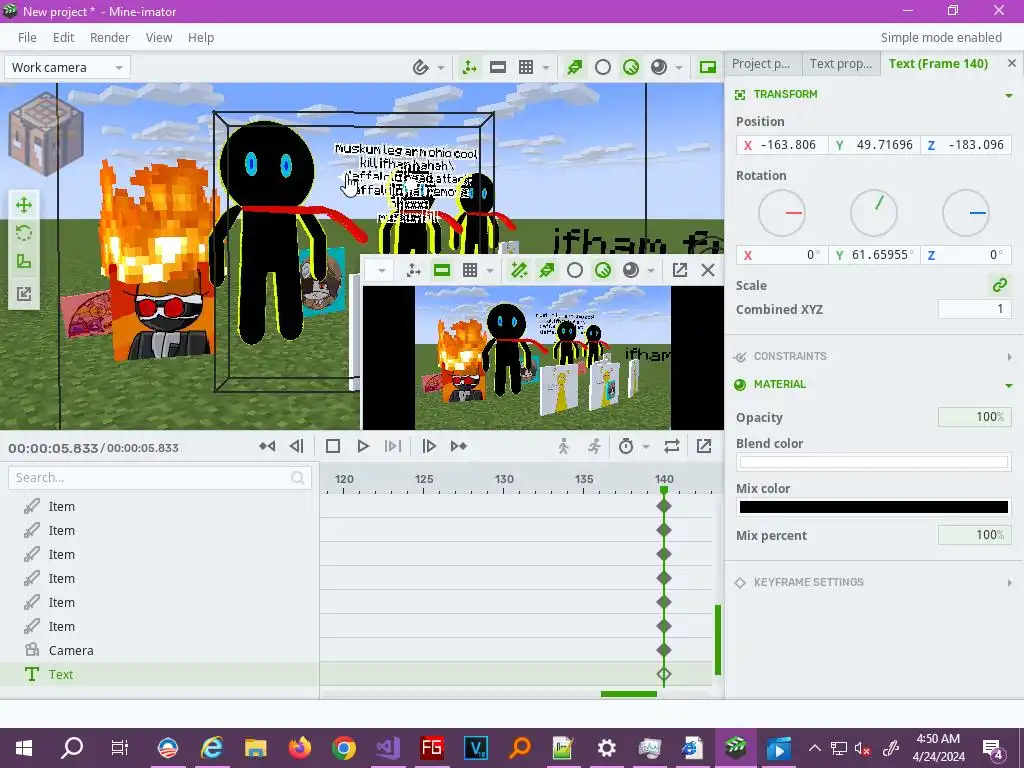Click the rendered shading sphere in main toolbar
The width and height of the screenshot is (1024, 768).
(659, 67)
